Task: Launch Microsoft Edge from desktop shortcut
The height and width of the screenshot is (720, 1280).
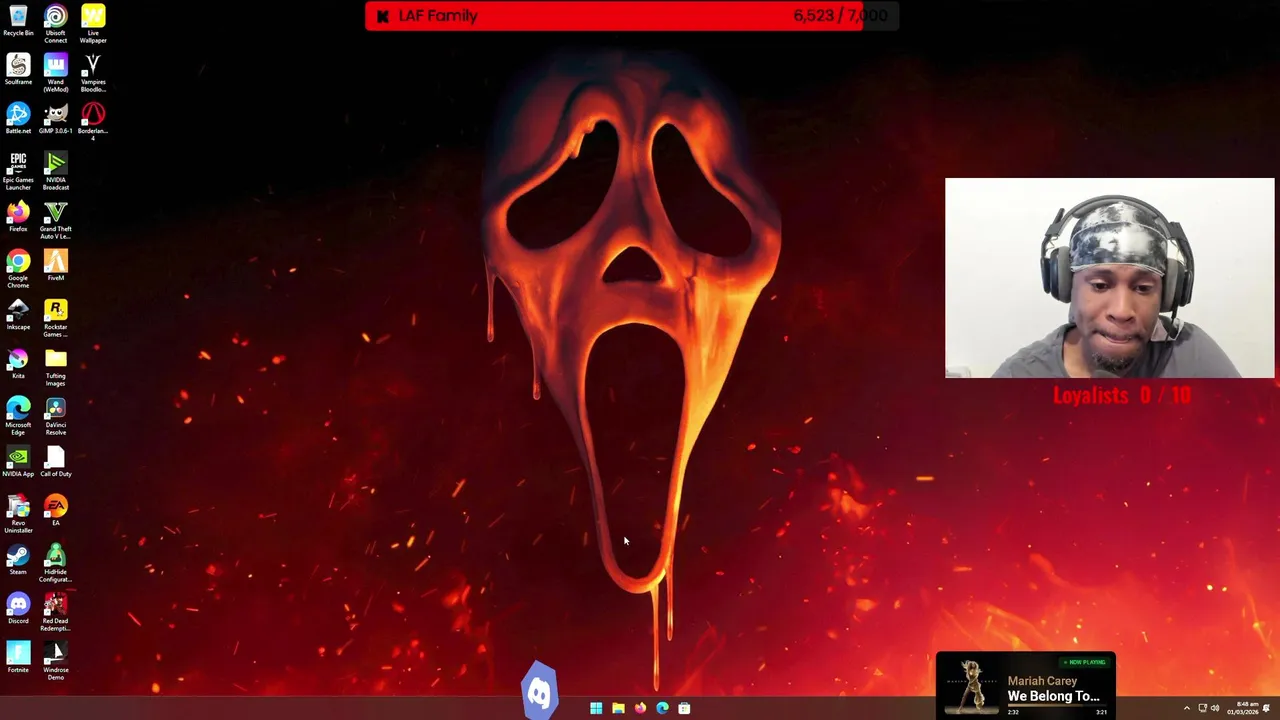Action: 18,416
